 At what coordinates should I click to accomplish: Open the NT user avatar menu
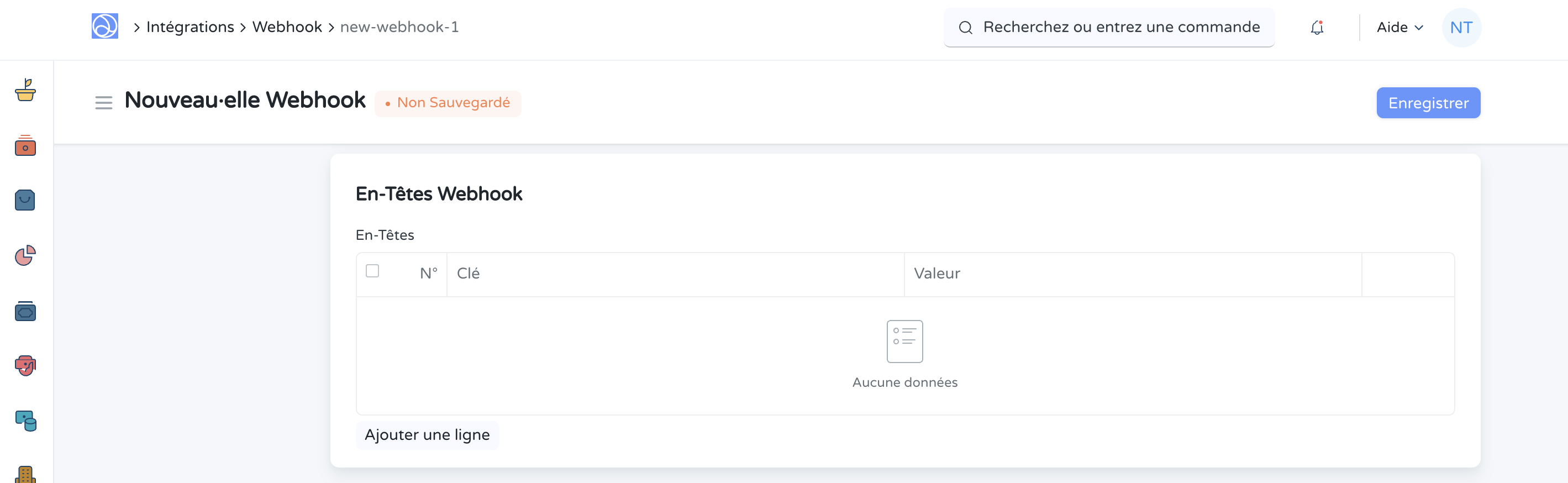point(1461,27)
